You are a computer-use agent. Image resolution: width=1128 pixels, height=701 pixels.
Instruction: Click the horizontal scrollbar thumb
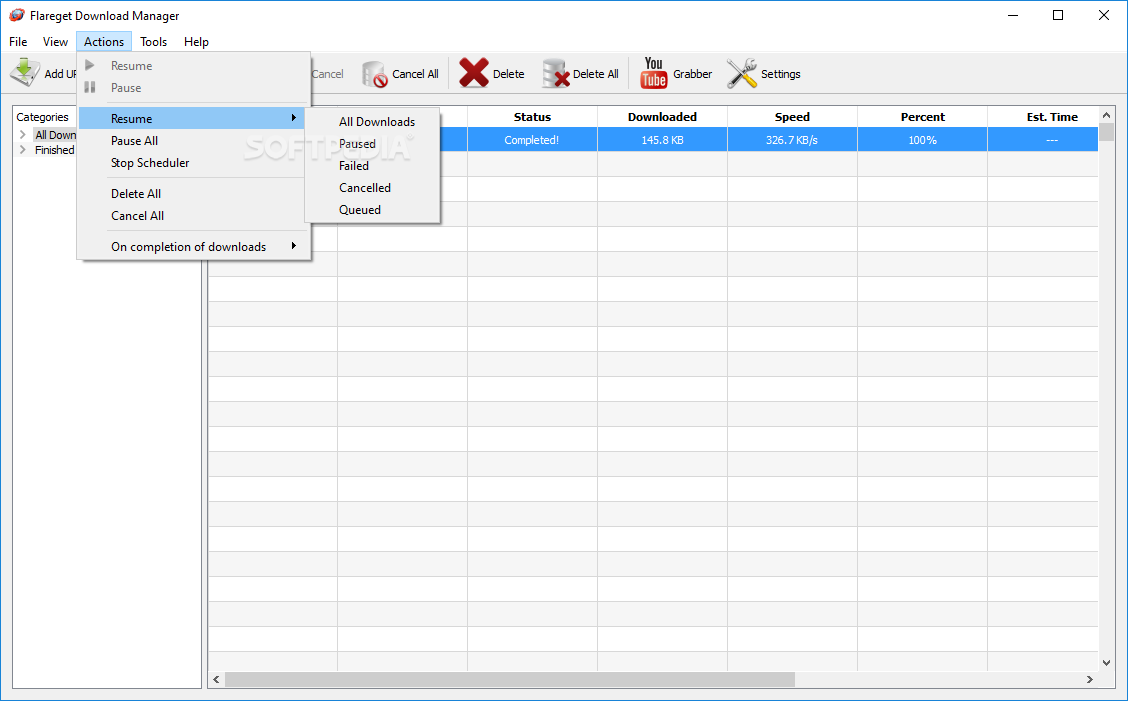click(x=510, y=679)
